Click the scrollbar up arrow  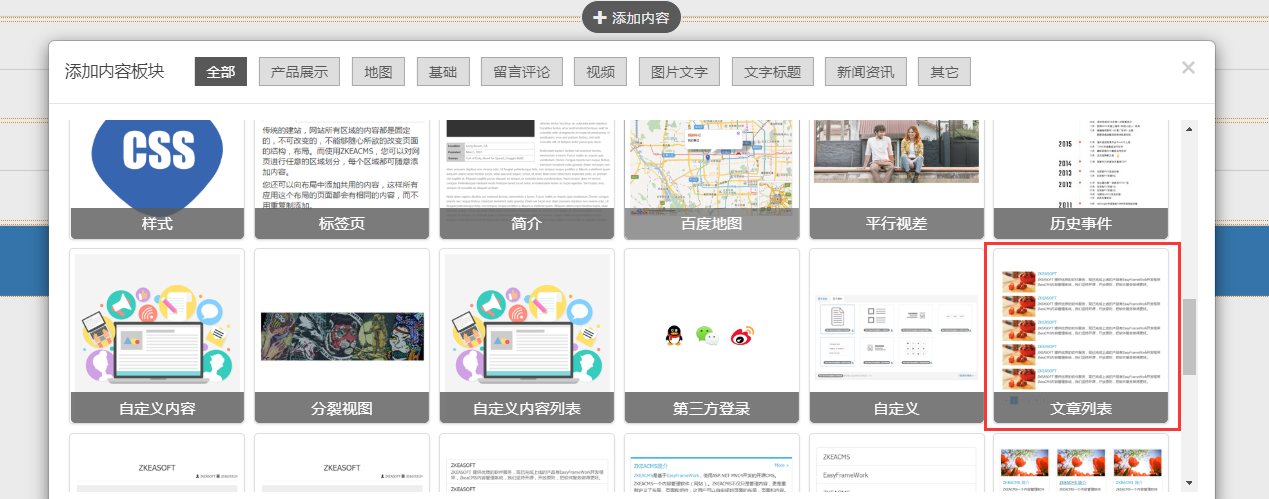1189,128
